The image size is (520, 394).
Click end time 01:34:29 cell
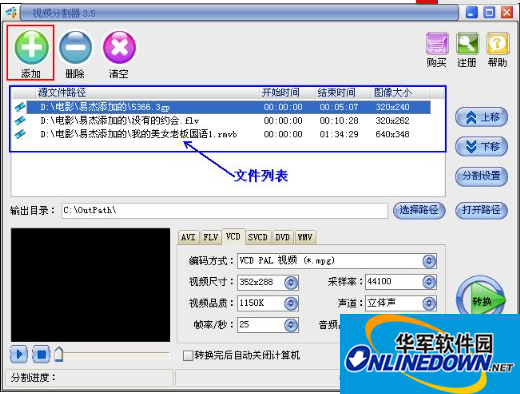(x=339, y=134)
